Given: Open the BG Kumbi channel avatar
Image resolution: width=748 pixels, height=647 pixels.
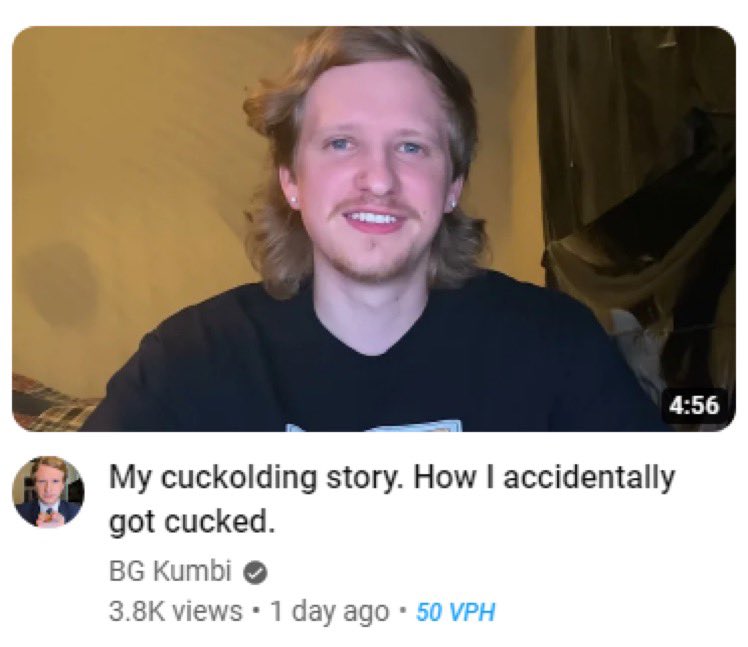Looking at the screenshot, I should 48,492.
